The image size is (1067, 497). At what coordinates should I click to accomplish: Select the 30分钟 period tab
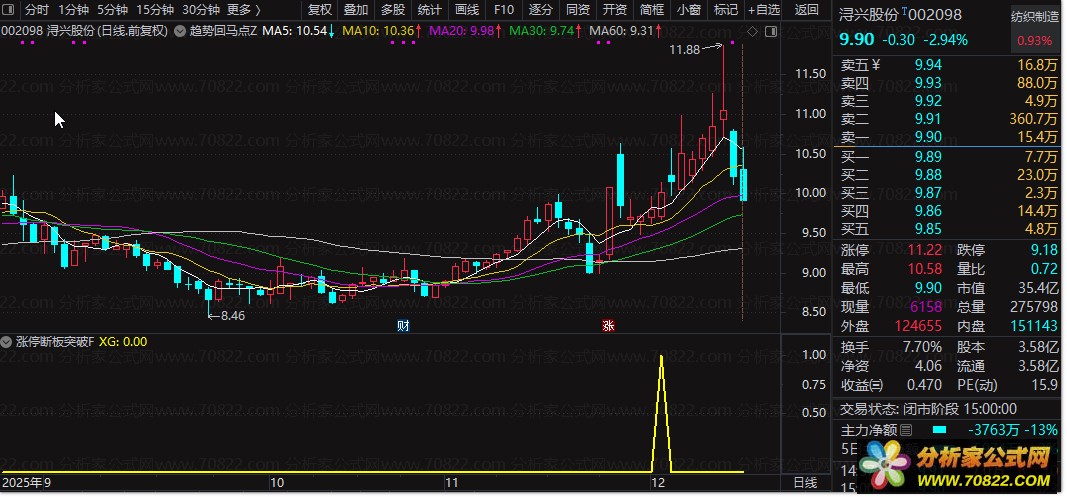(201, 10)
